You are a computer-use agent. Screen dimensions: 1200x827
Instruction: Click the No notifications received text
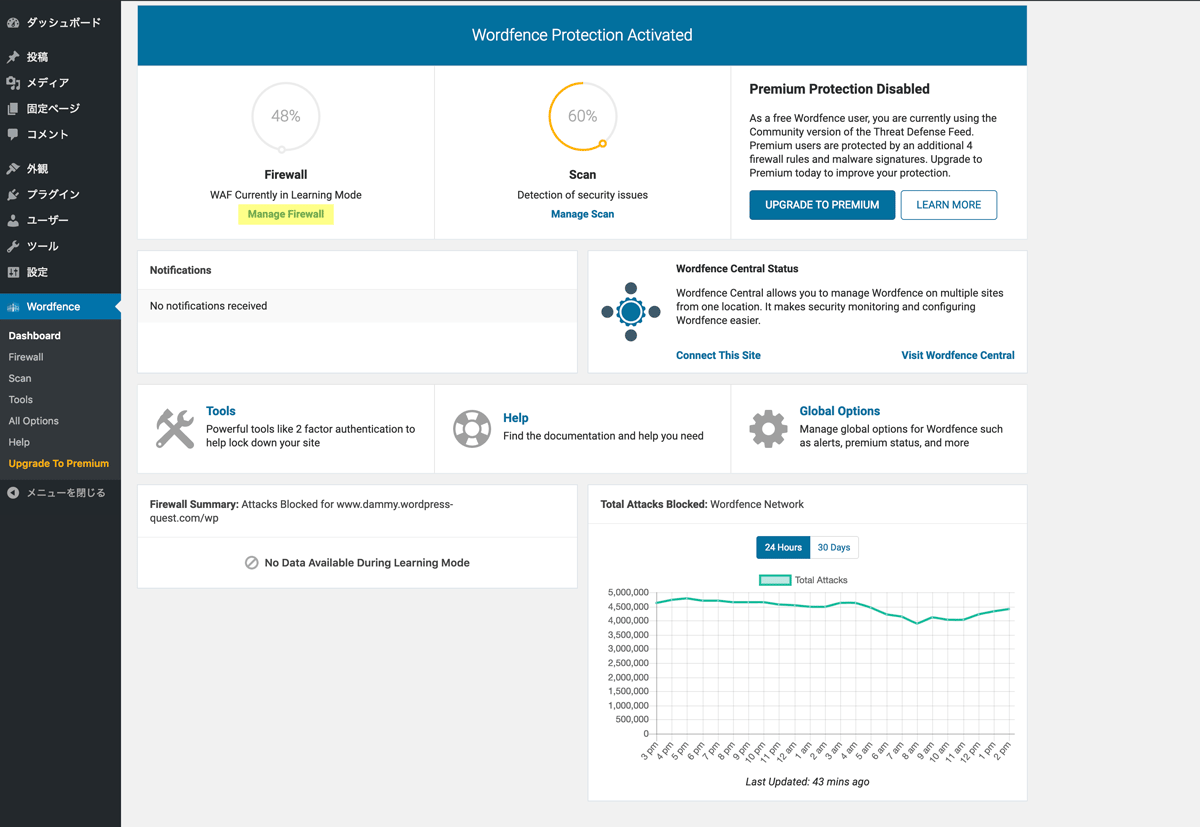208,306
